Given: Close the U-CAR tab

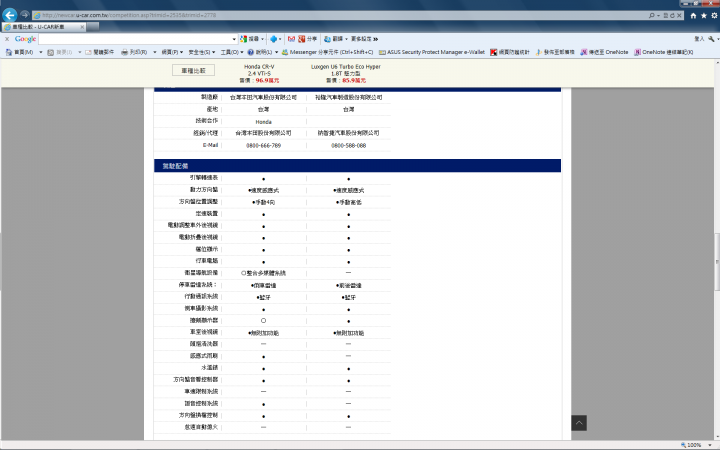Looking at the screenshot, I should (82, 27).
